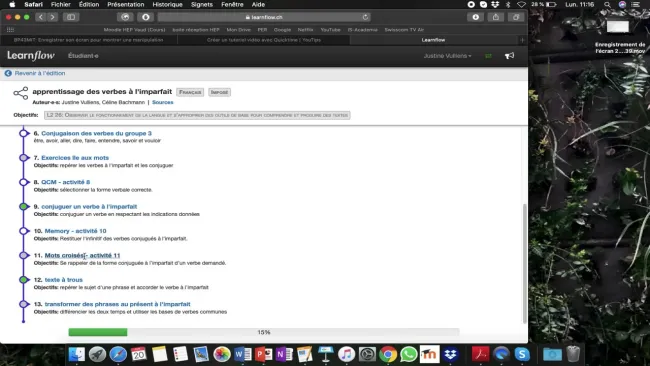Screen dimensions: 650x366
Task: Open WhatsApp from the Dock
Action: [408, 354]
